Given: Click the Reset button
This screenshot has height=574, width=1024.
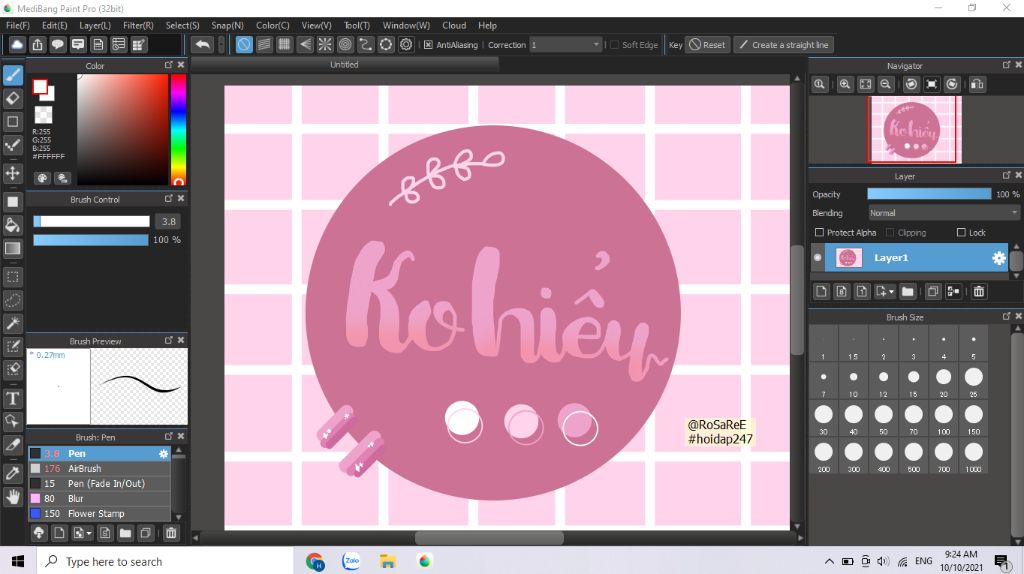Looking at the screenshot, I should (x=707, y=45).
